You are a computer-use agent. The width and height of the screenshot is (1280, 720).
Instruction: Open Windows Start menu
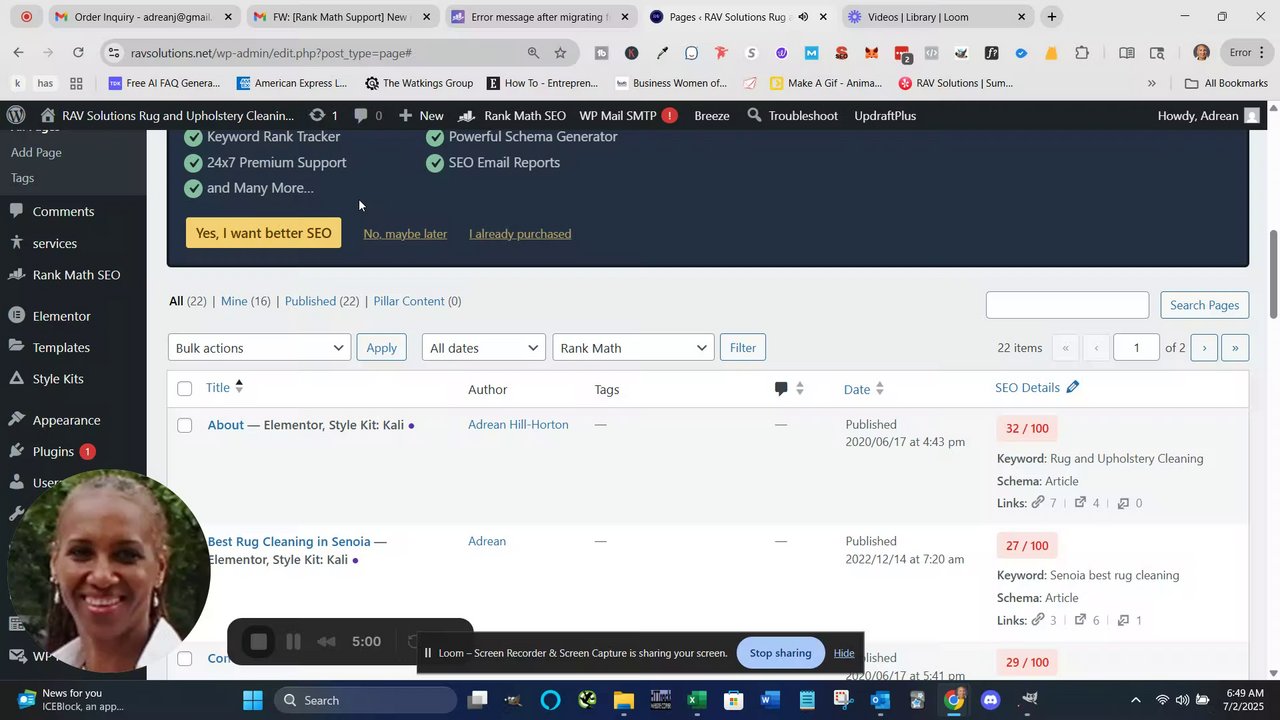252,700
